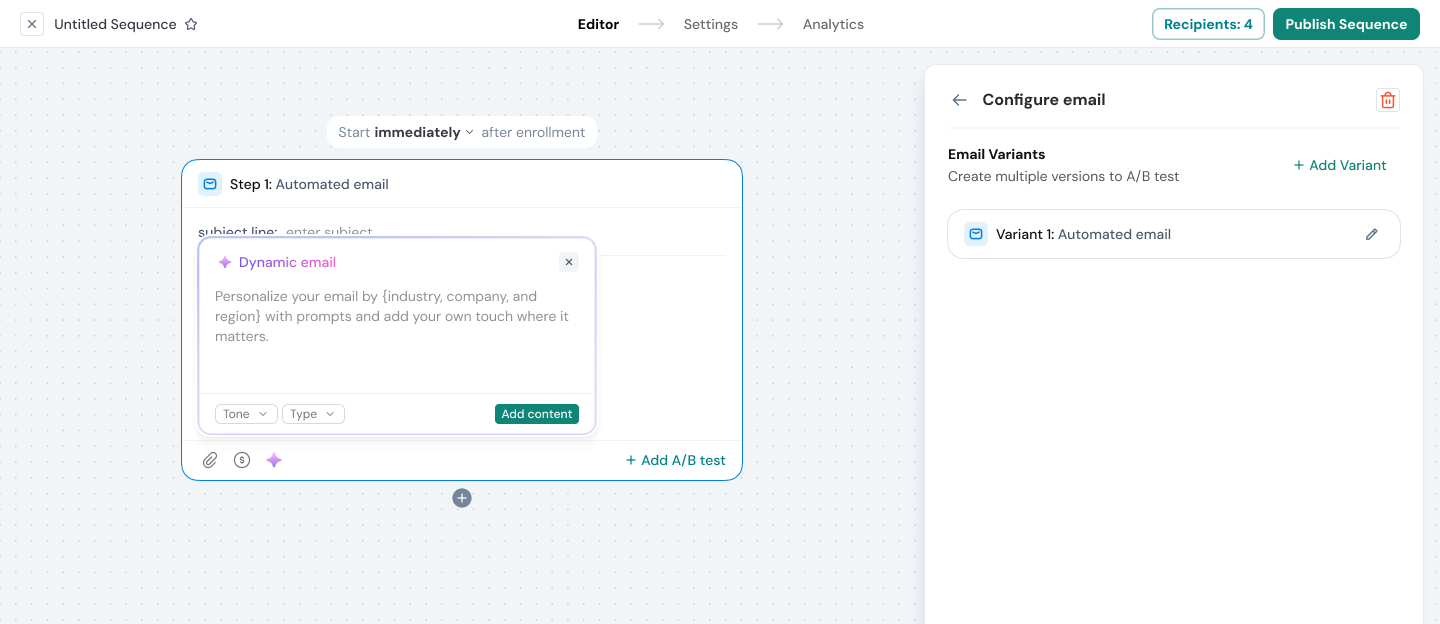Click the Step 1 email envelope icon
Image resolution: width=1440 pixels, height=624 pixels.
[x=210, y=184]
